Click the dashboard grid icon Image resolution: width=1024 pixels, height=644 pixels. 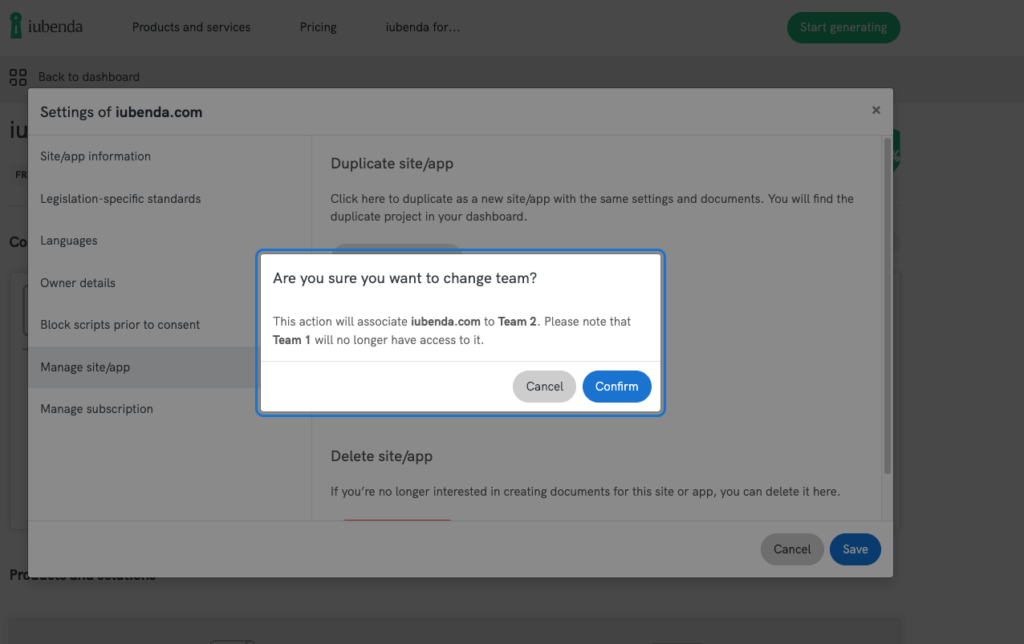coord(18,76)
